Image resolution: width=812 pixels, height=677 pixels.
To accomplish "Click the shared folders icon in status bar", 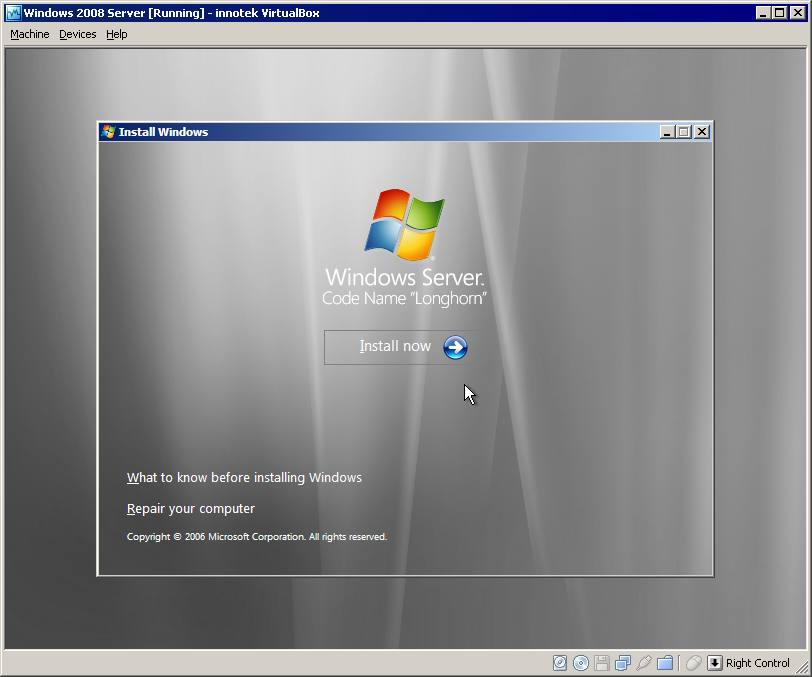I will [665, 663].
